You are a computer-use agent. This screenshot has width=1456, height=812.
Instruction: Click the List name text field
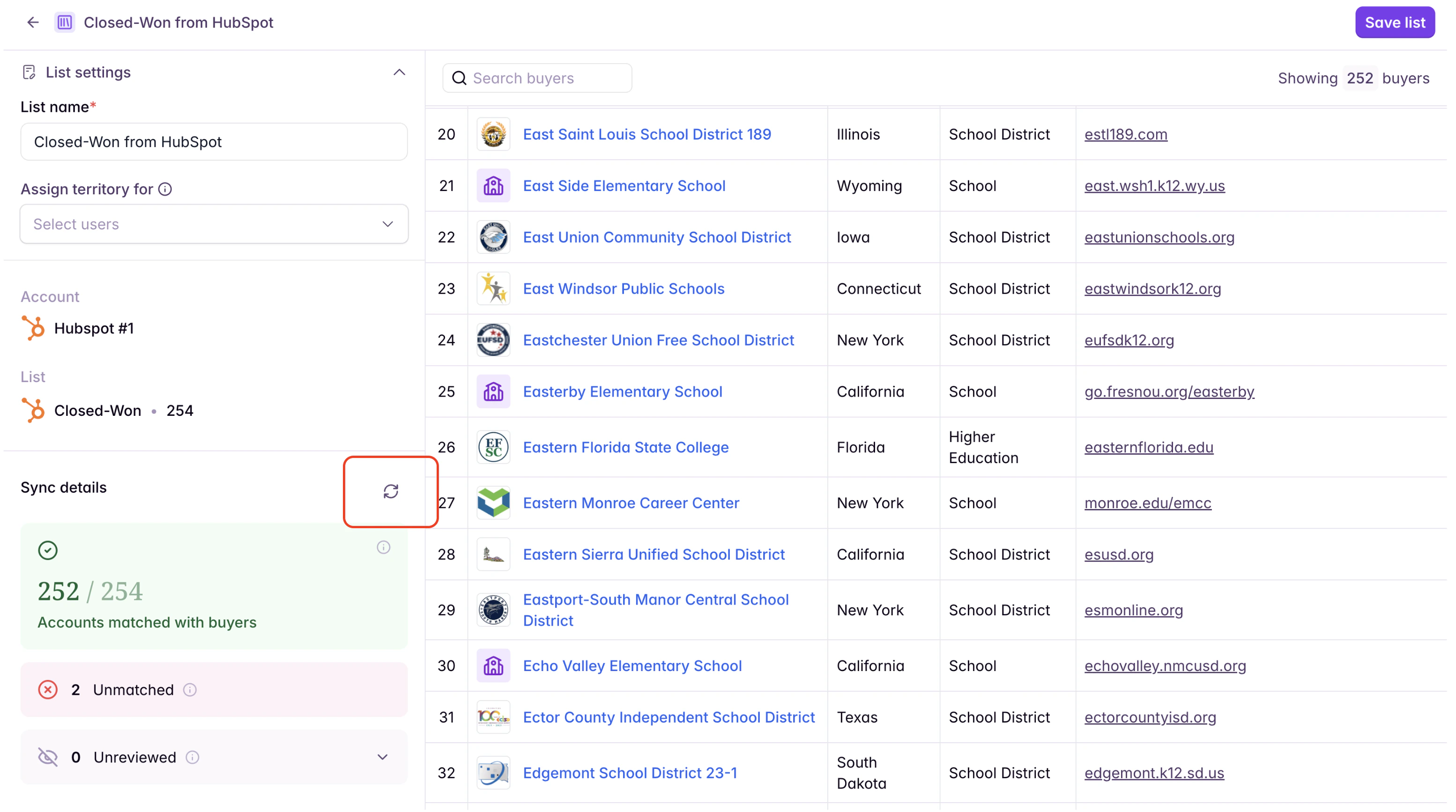(x=215, y=142)
